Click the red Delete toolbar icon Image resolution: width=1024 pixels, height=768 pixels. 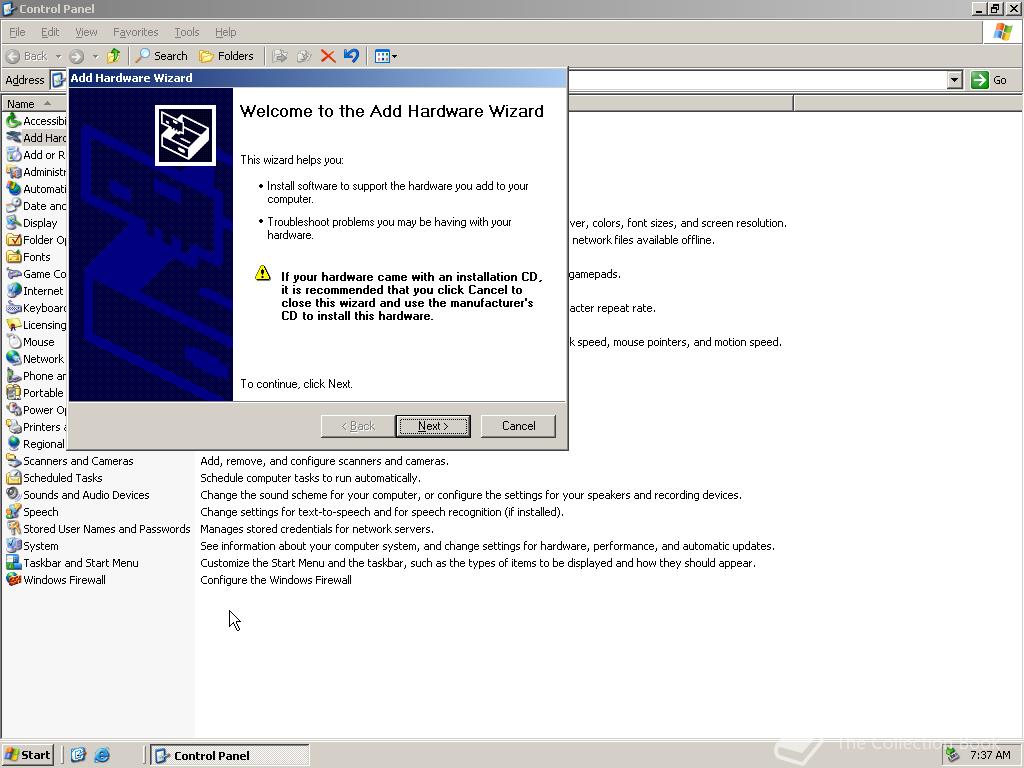(x=328, y=56)
